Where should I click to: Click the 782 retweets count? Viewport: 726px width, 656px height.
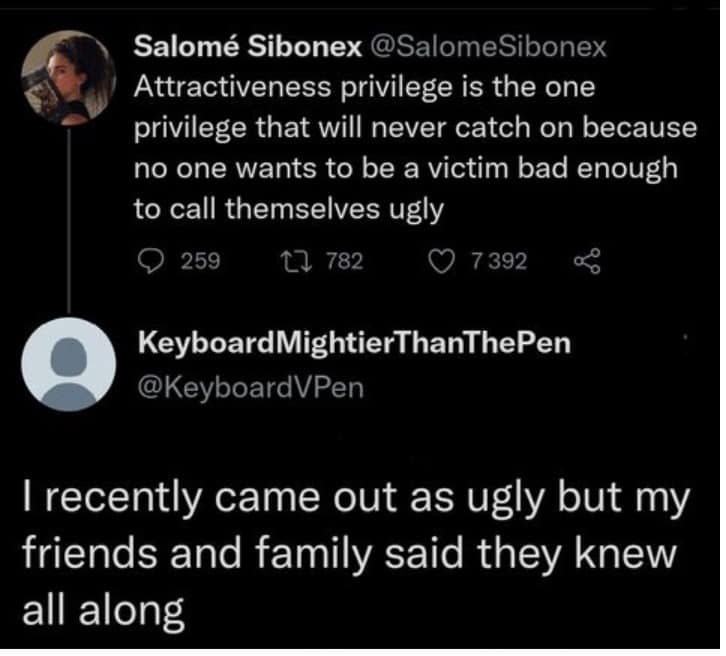tap(346, 262)
